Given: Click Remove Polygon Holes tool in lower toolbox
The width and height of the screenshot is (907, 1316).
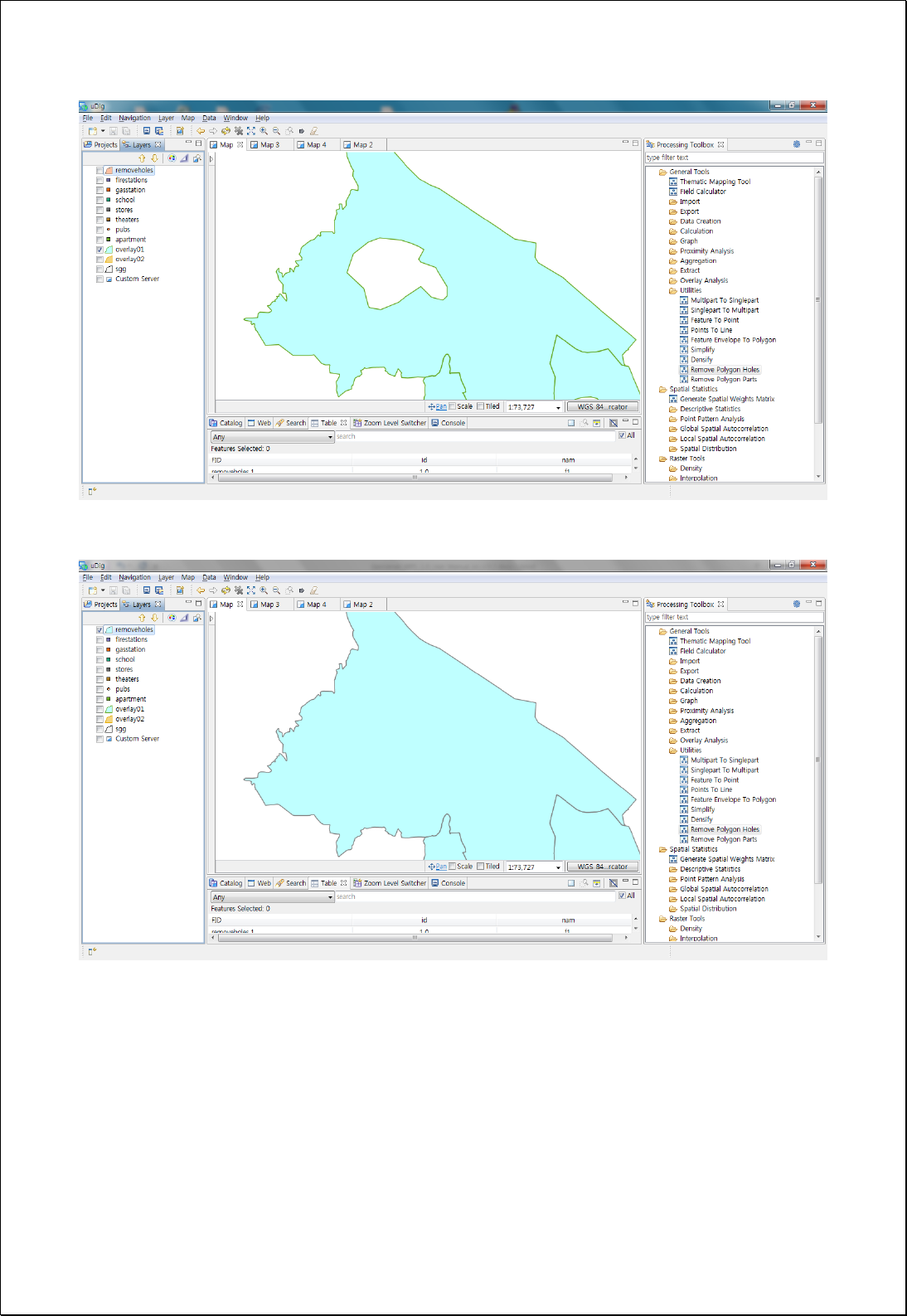Looking at the screenshot, I should [x=725, y=829].
